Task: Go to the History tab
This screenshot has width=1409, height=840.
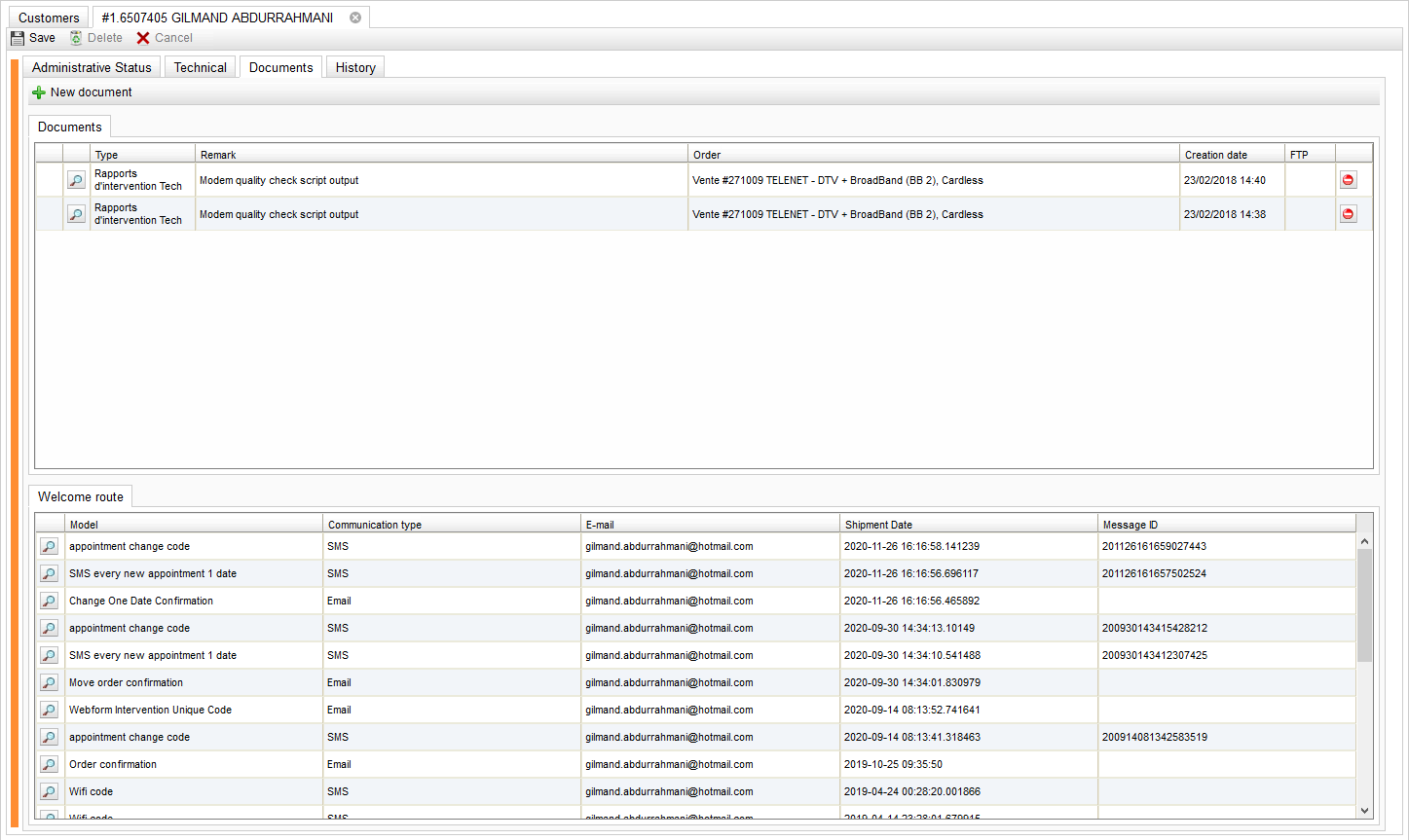Action: pyautogui.click(x=355, y=67)
